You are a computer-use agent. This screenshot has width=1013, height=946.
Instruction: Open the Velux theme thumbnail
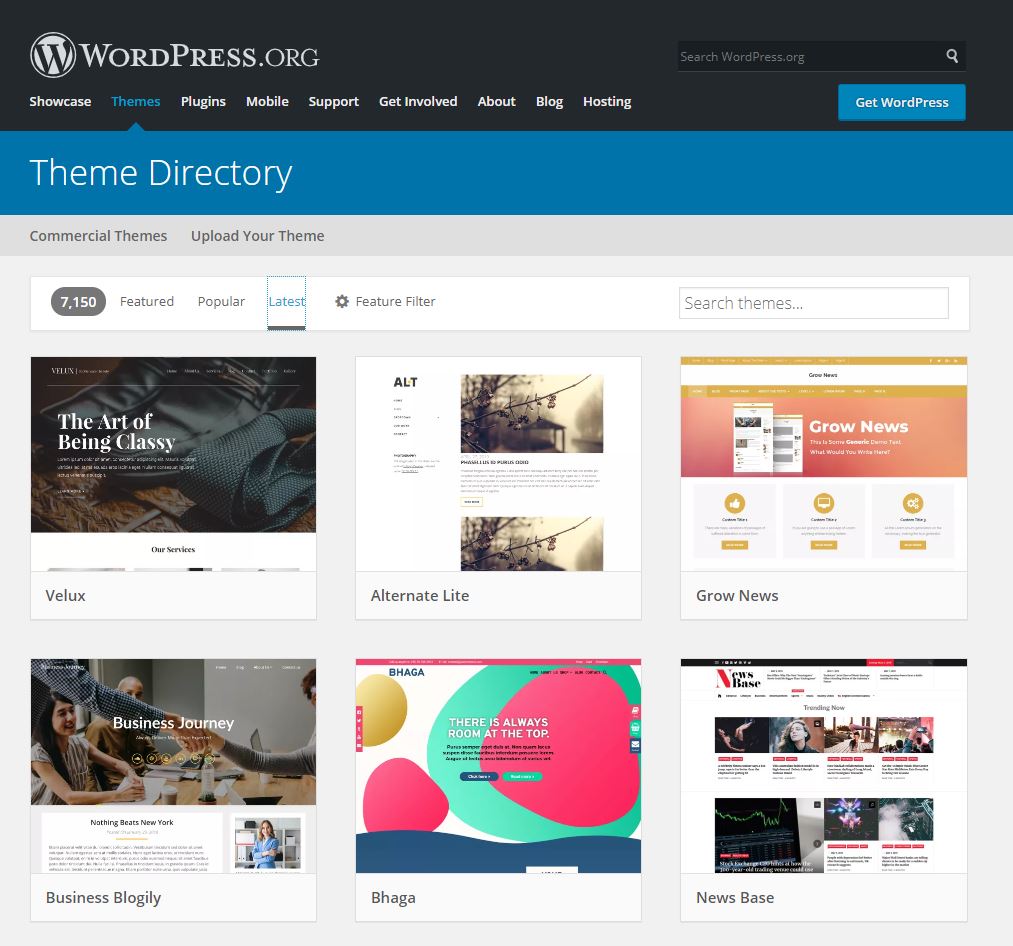tap(173, 464)
